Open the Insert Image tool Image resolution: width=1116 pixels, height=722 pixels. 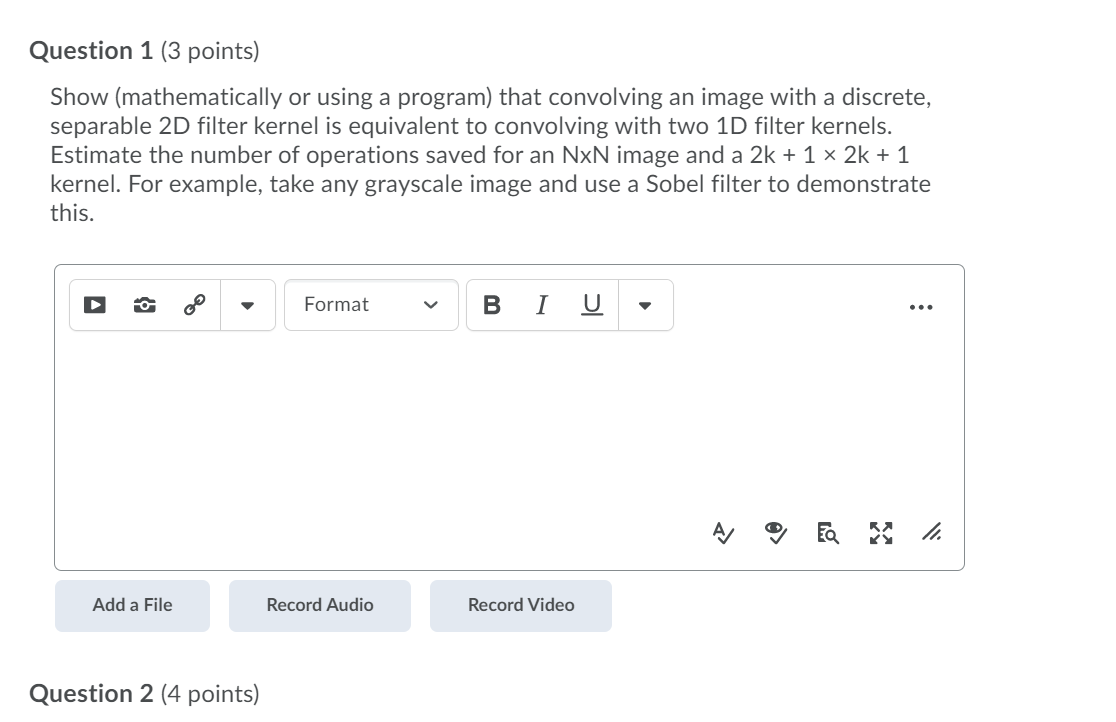pos(144,305)
